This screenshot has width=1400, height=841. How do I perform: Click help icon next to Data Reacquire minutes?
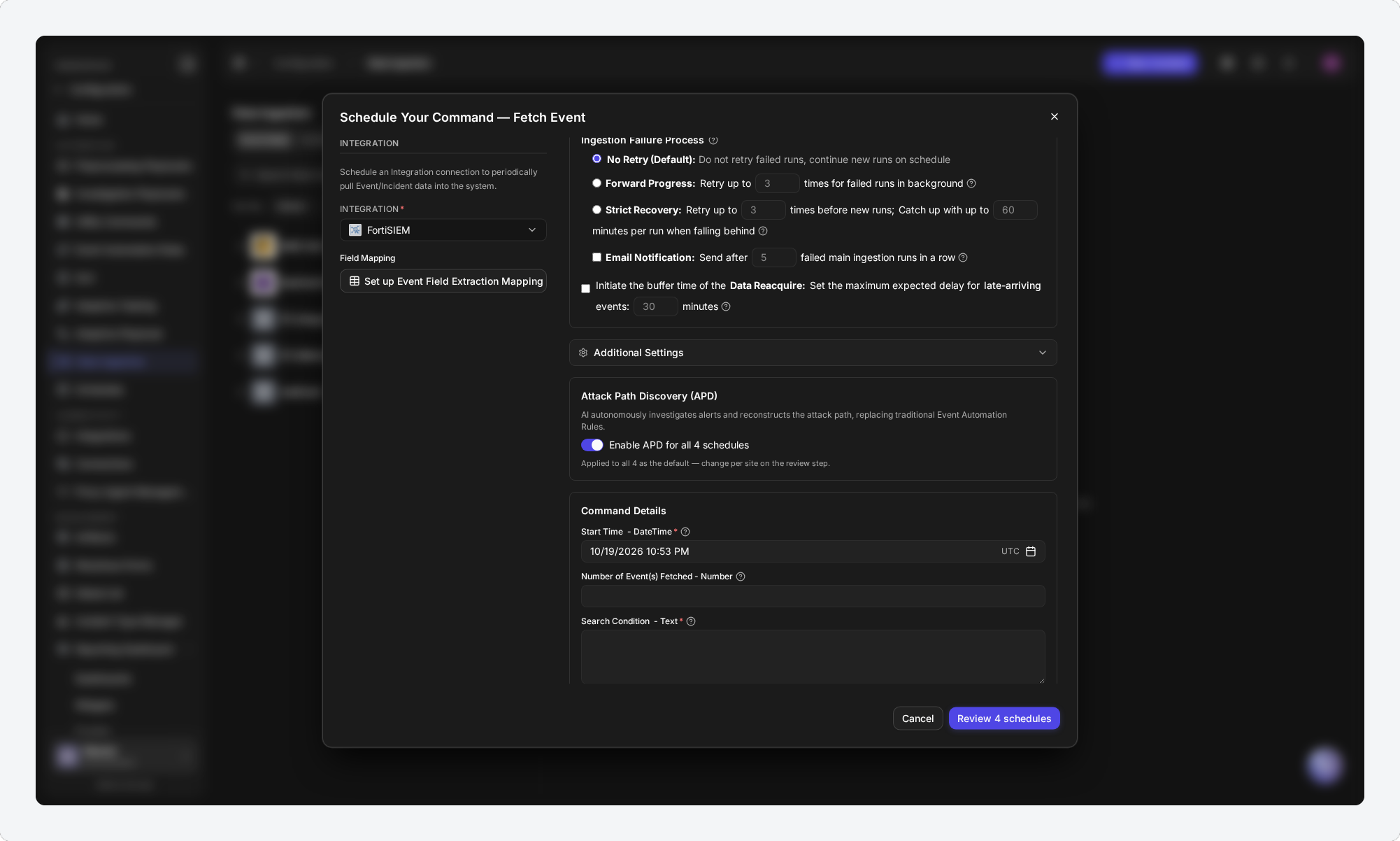[726, 306]
